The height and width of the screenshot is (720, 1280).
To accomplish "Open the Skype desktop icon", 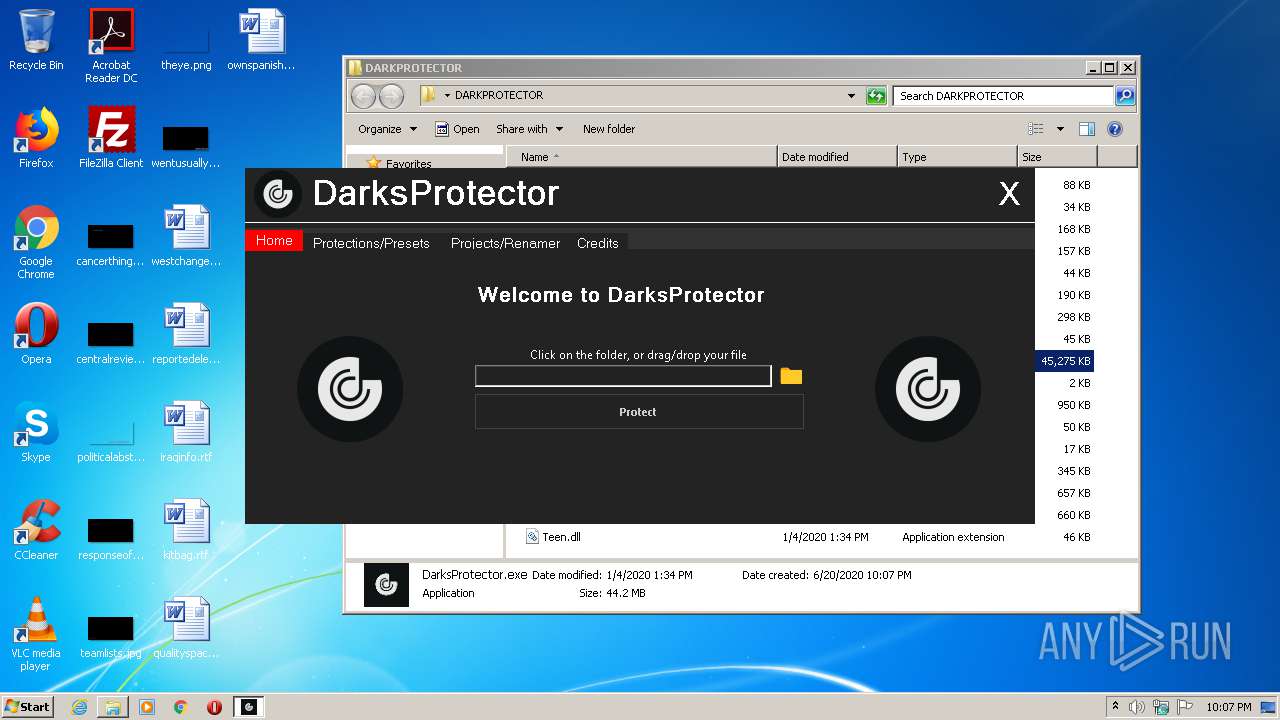I will (x=36, y=432).
